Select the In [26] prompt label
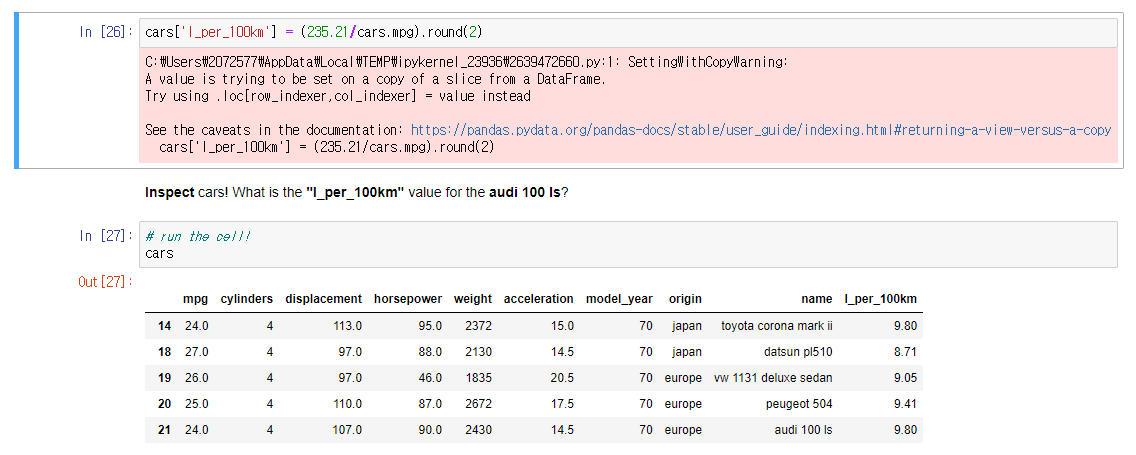The height and width of the screenshot is (455, 1136). (106, 32)
